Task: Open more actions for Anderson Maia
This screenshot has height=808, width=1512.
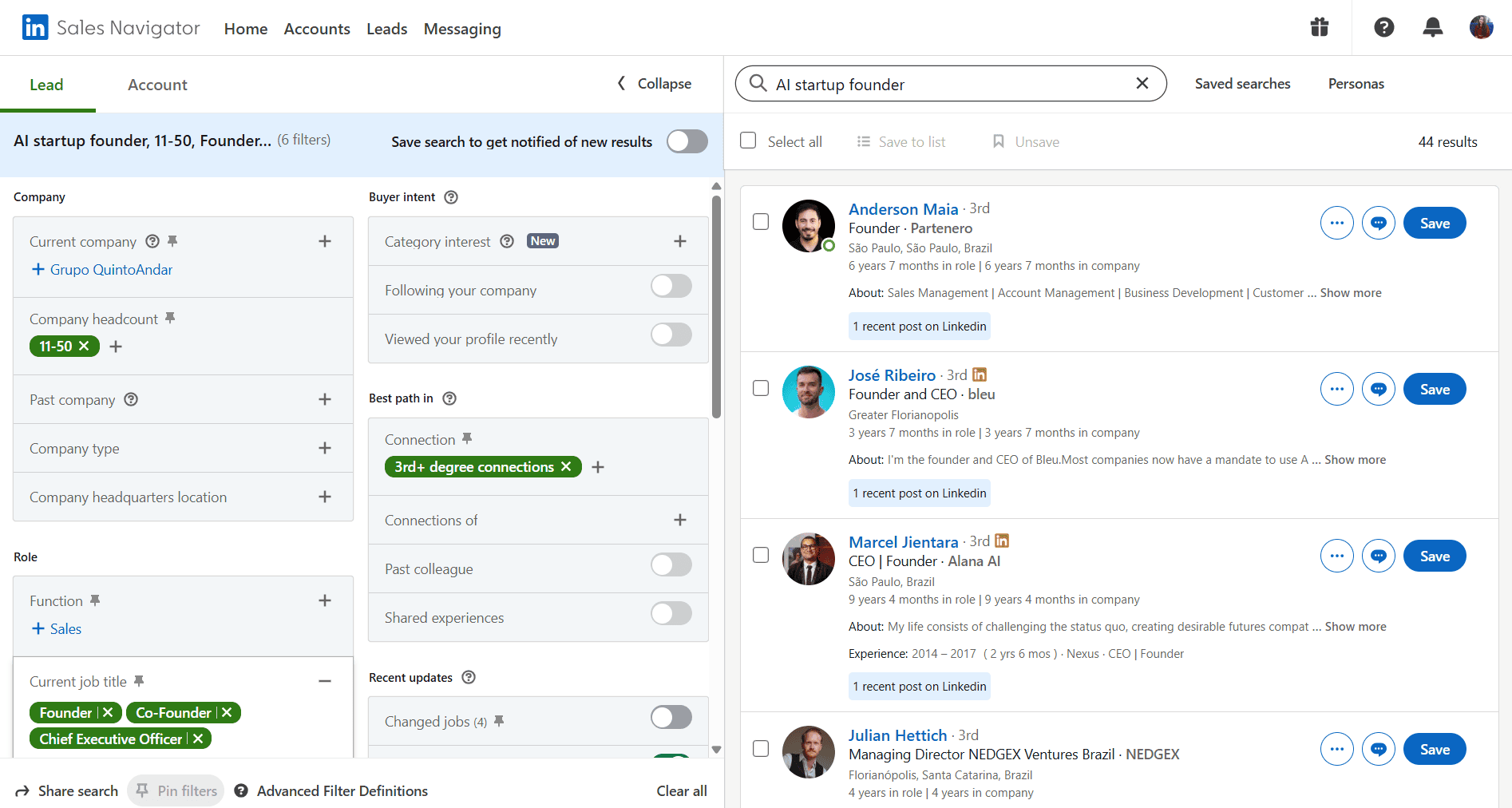Action: 1337,223
